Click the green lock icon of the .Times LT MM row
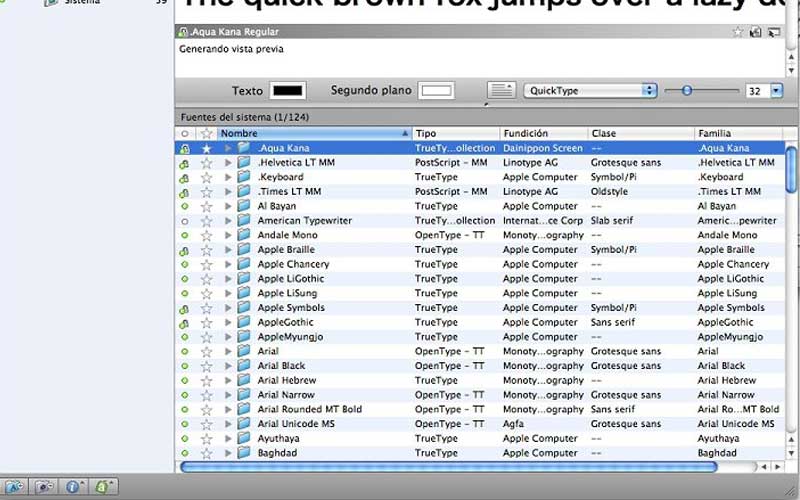 tap(184, 192)
